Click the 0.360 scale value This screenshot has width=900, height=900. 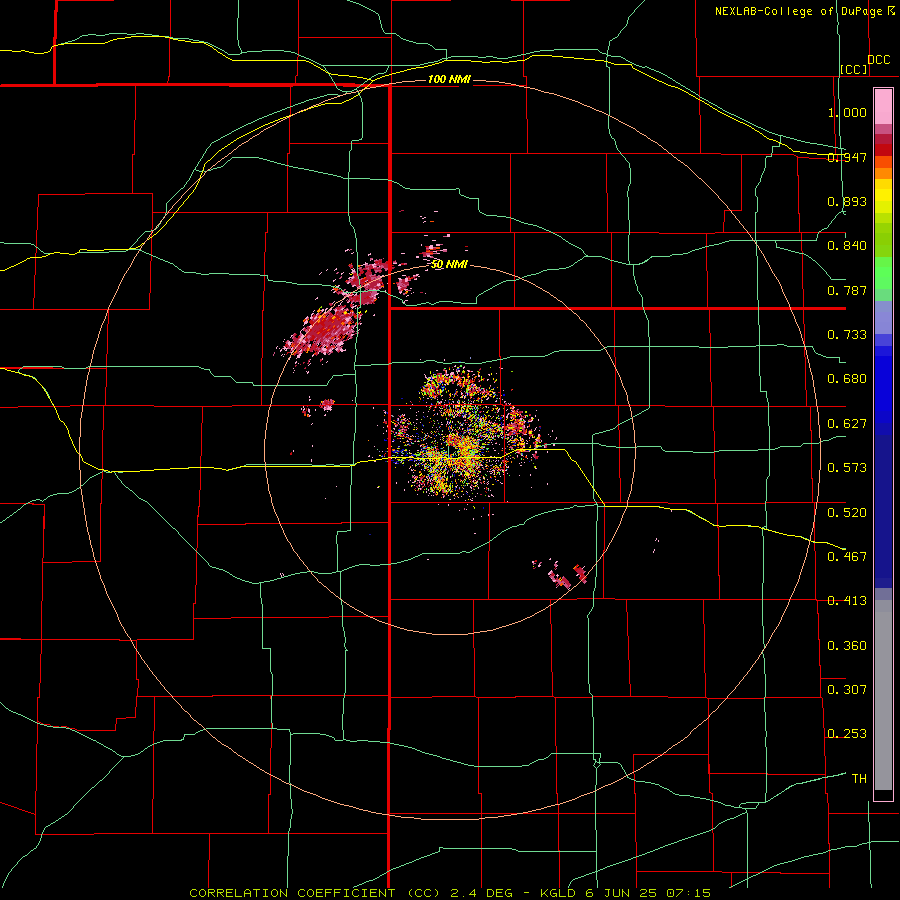[x=847, y=646]
